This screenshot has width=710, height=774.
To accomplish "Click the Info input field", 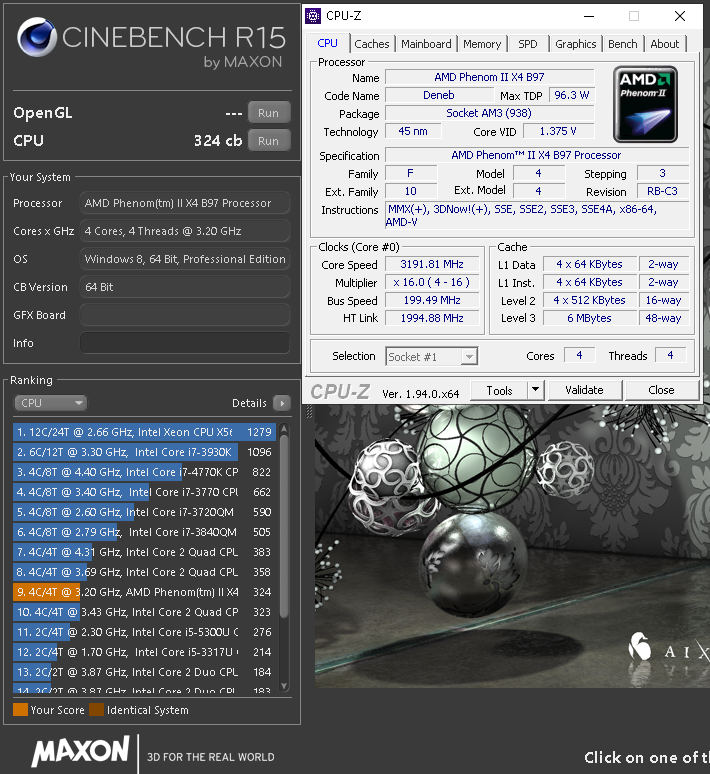I will pos(185,343).
